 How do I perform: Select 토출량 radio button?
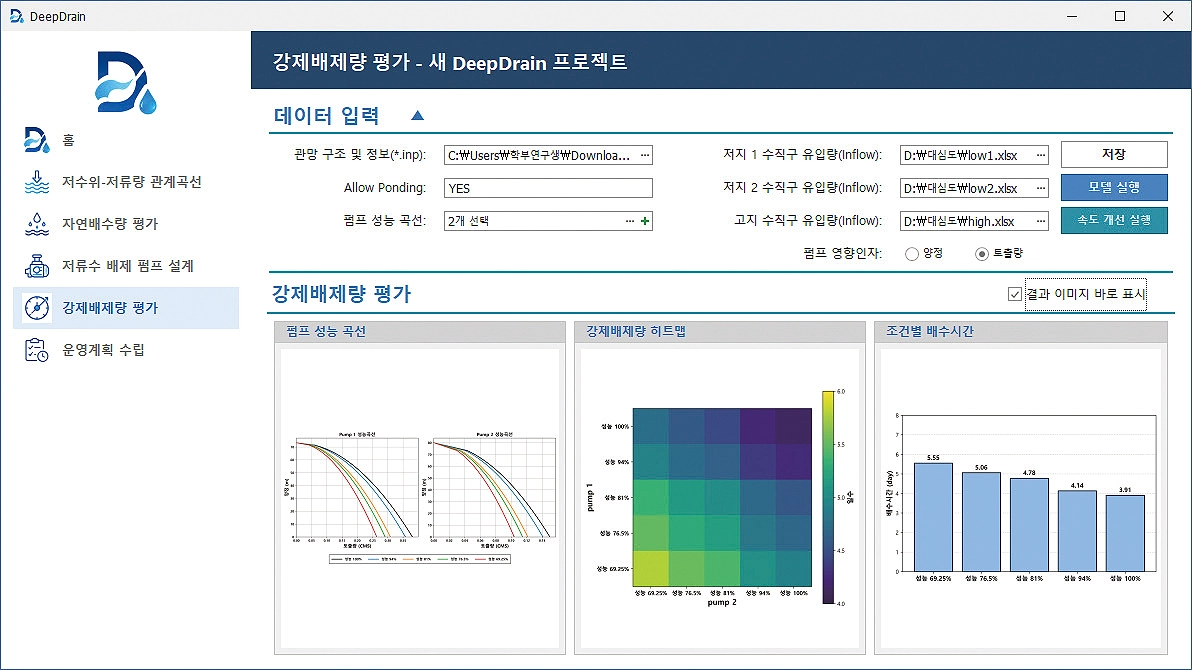981,254
